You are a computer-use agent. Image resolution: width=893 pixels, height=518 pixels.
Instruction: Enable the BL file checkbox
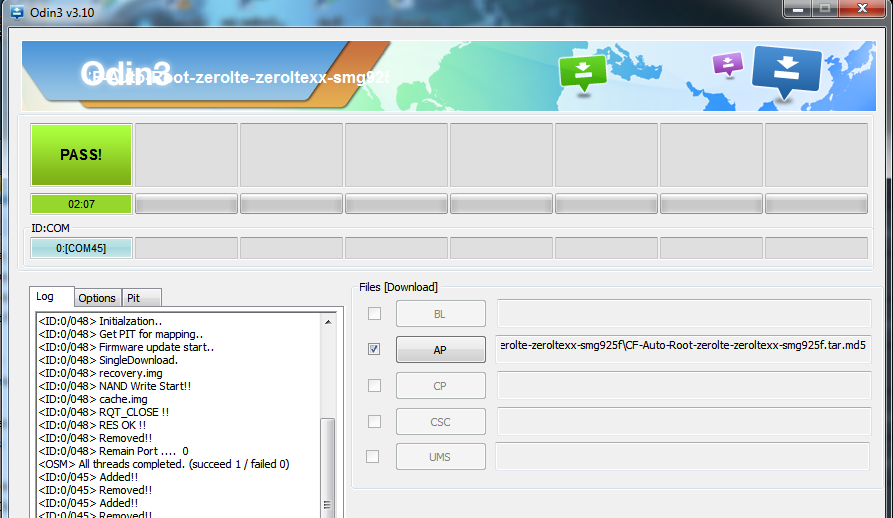click(x=374, y=314)
